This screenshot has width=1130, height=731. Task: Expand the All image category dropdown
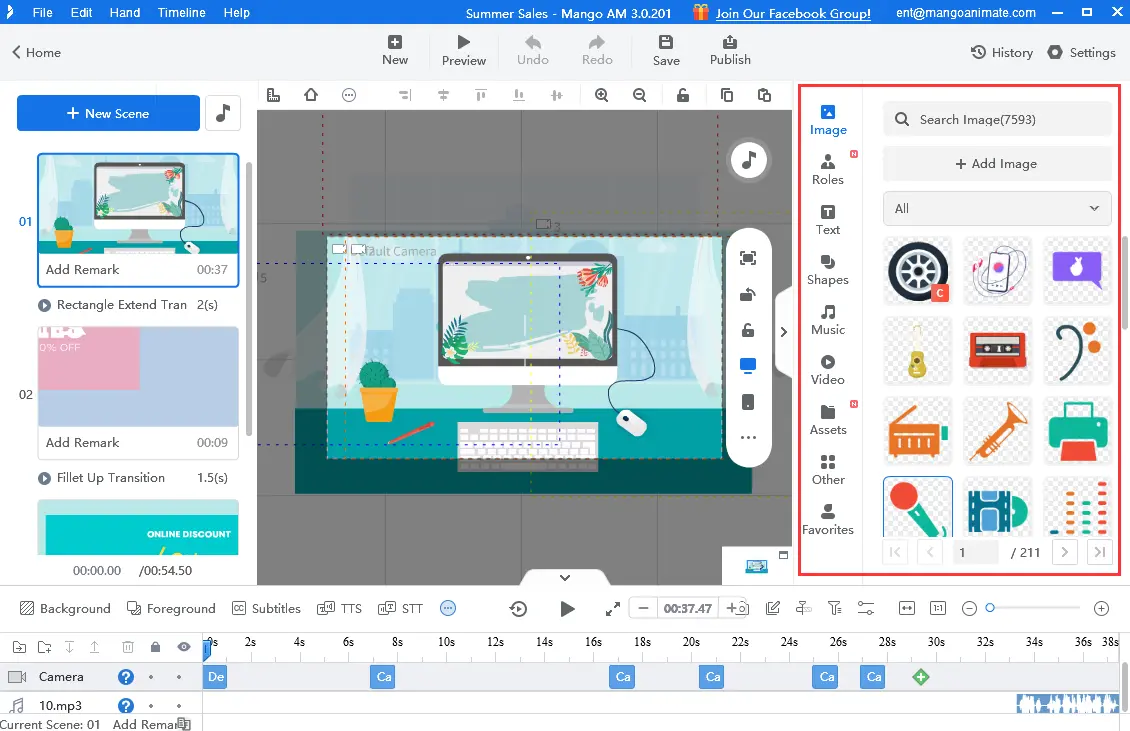(x=997, y=208)
